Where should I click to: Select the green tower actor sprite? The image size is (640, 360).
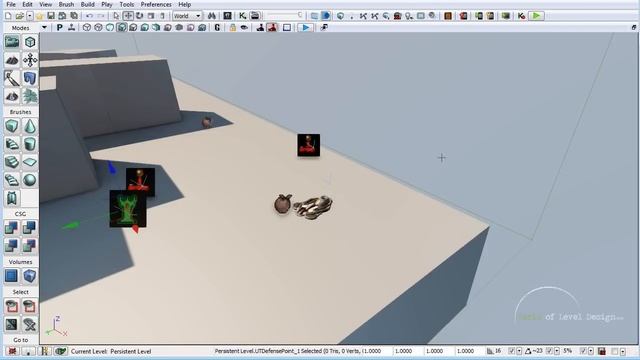pyautogui.click(x=128, y=209)
